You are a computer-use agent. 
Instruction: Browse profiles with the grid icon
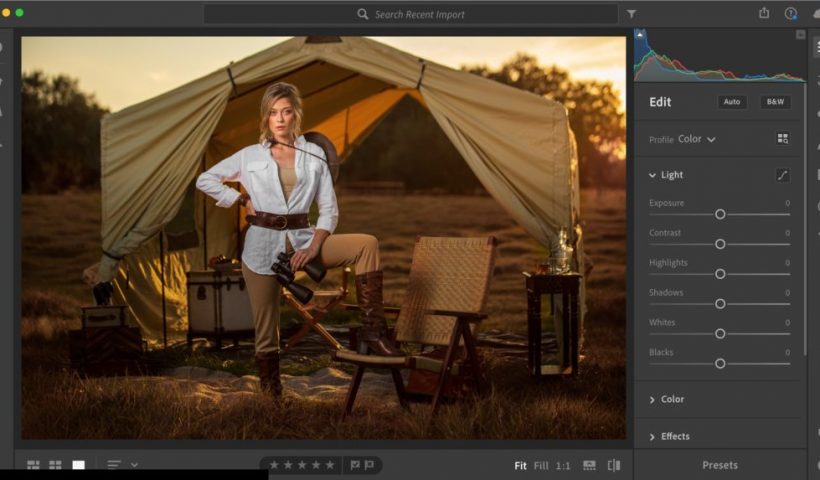(x=783, y=139)
